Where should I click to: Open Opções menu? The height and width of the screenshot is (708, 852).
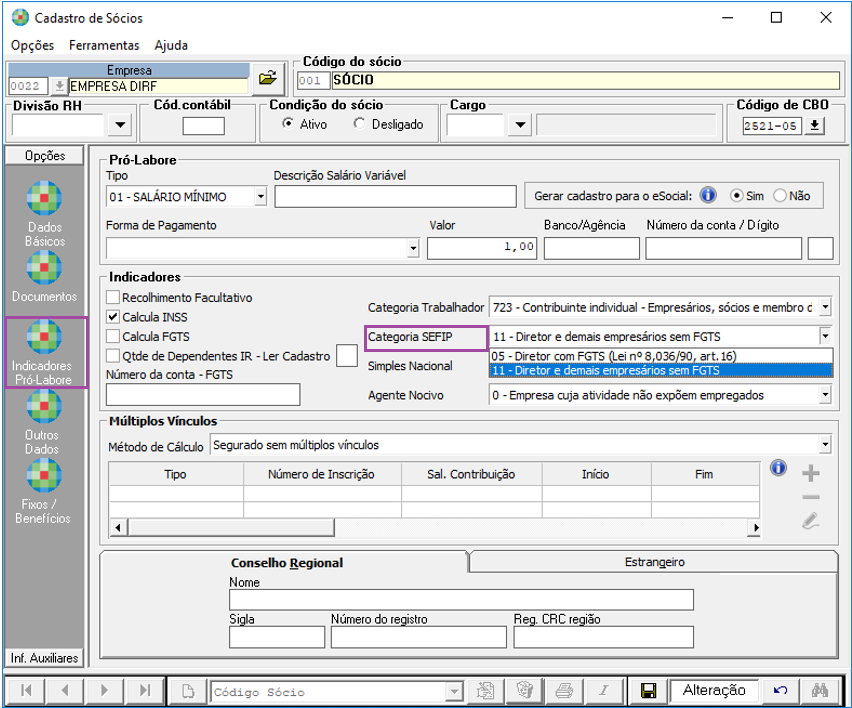coord(33,45)
